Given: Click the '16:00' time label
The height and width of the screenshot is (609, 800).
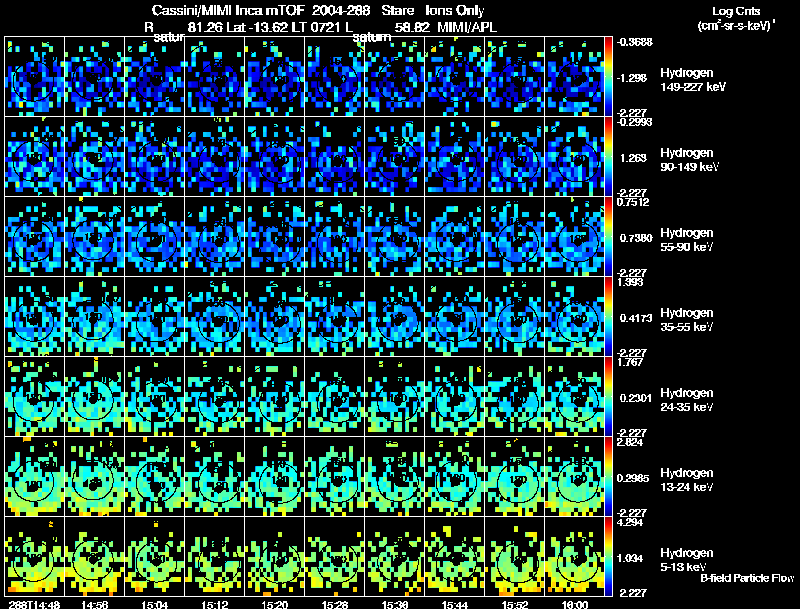Looking at the screenshot, I should (x=575, y=605).
